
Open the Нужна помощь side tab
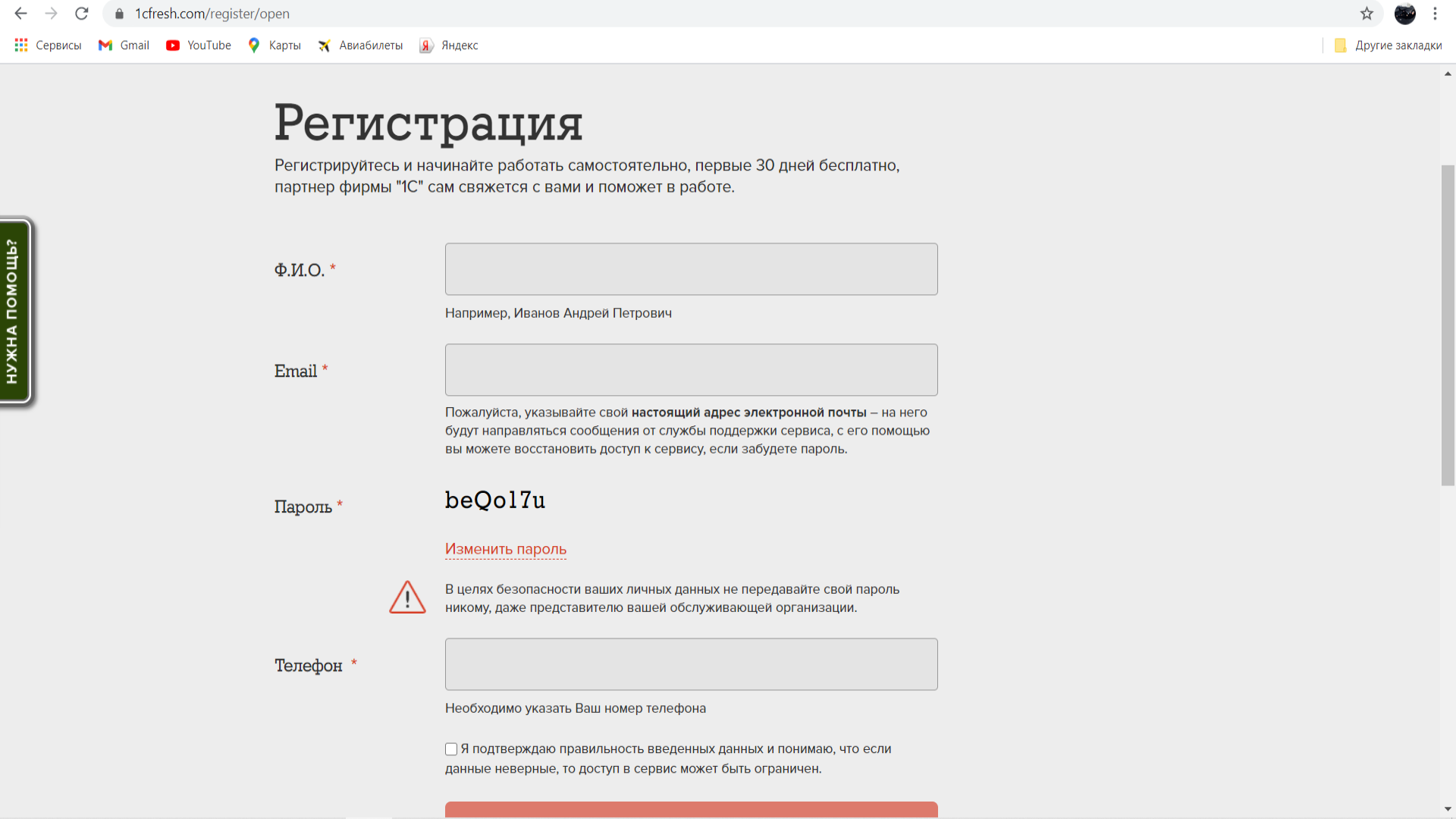click(15, 311)
